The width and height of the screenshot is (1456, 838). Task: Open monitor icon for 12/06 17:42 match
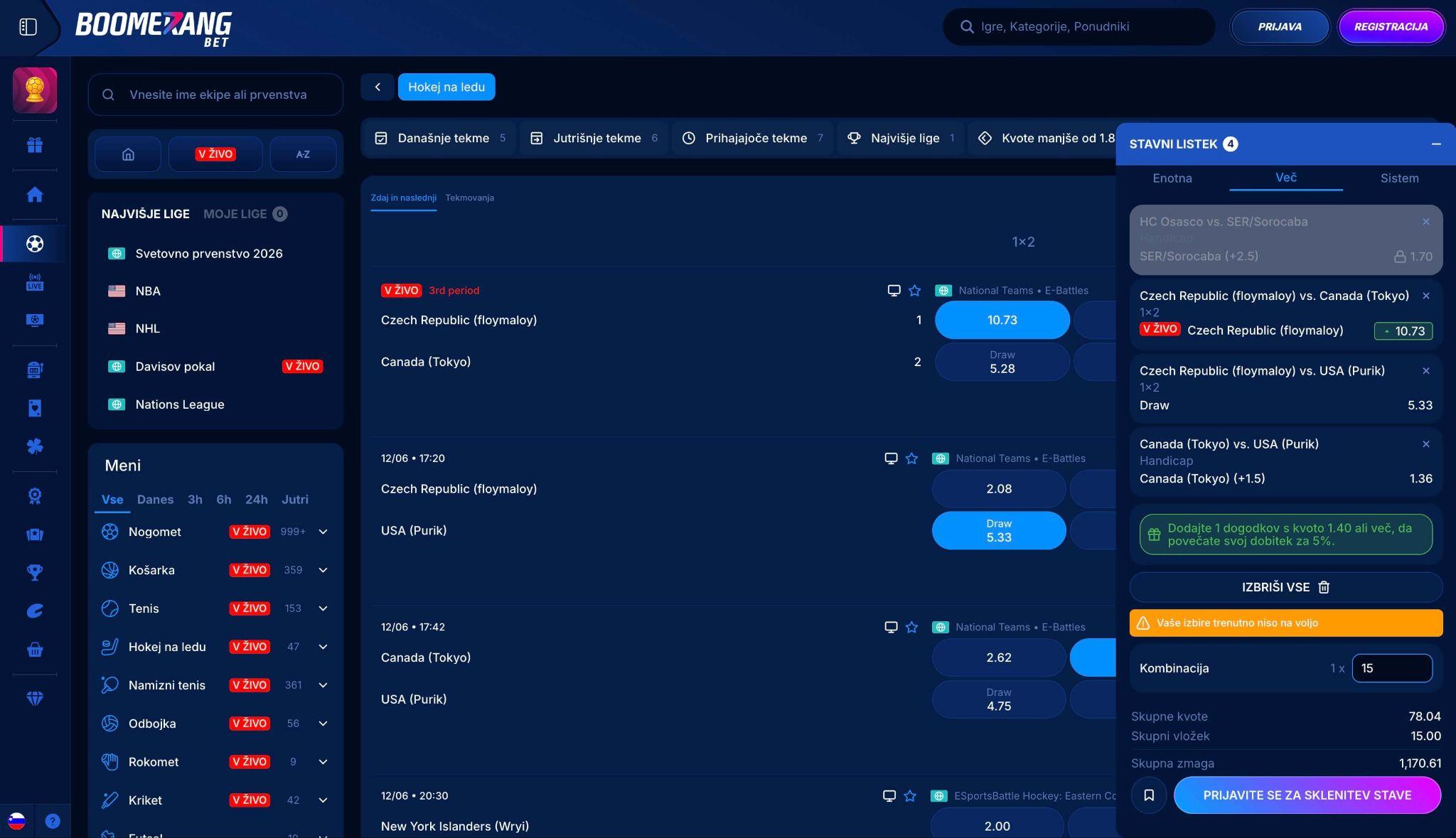tap(891, 627)
